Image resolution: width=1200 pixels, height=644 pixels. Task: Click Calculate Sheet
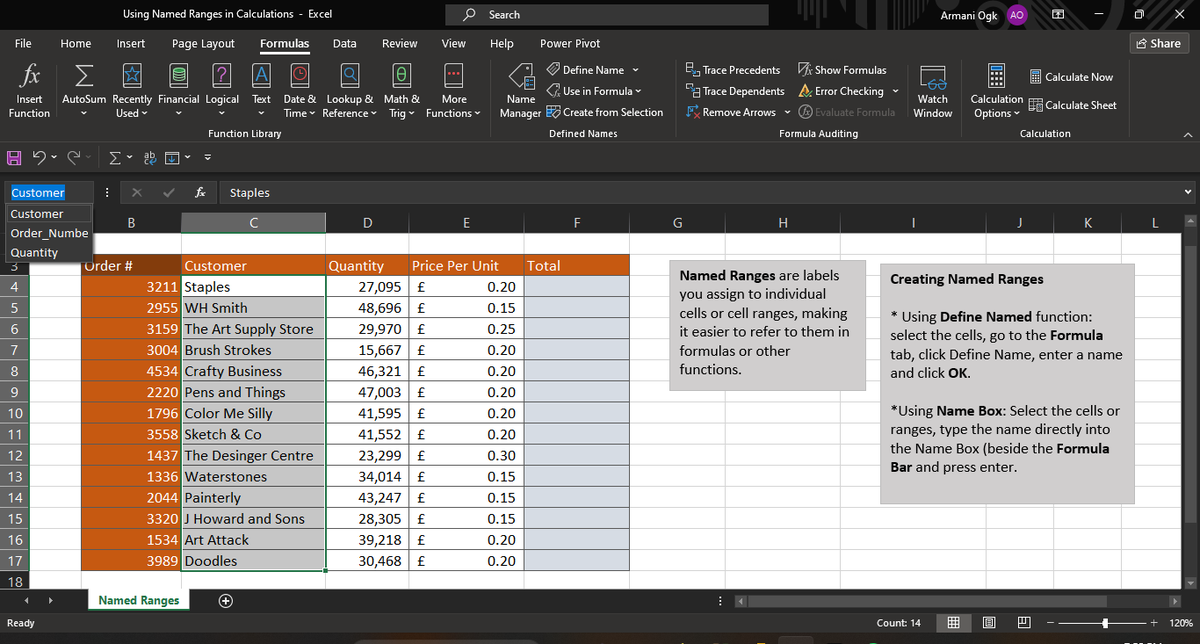pyautogui.click(x=1072, y=105)
